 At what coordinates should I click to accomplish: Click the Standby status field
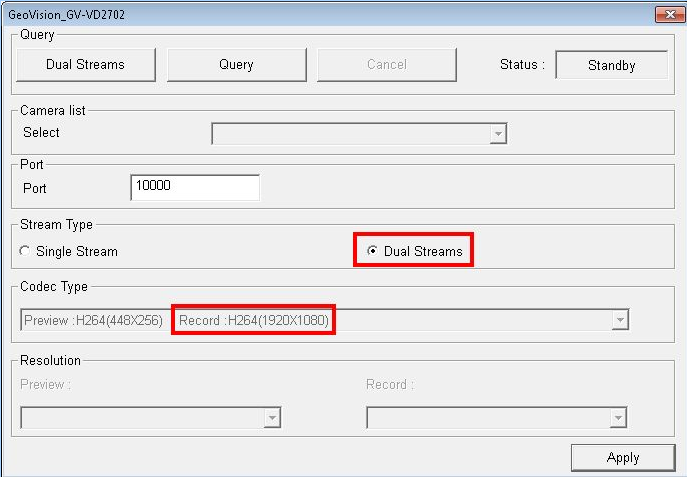pos(612,65)
